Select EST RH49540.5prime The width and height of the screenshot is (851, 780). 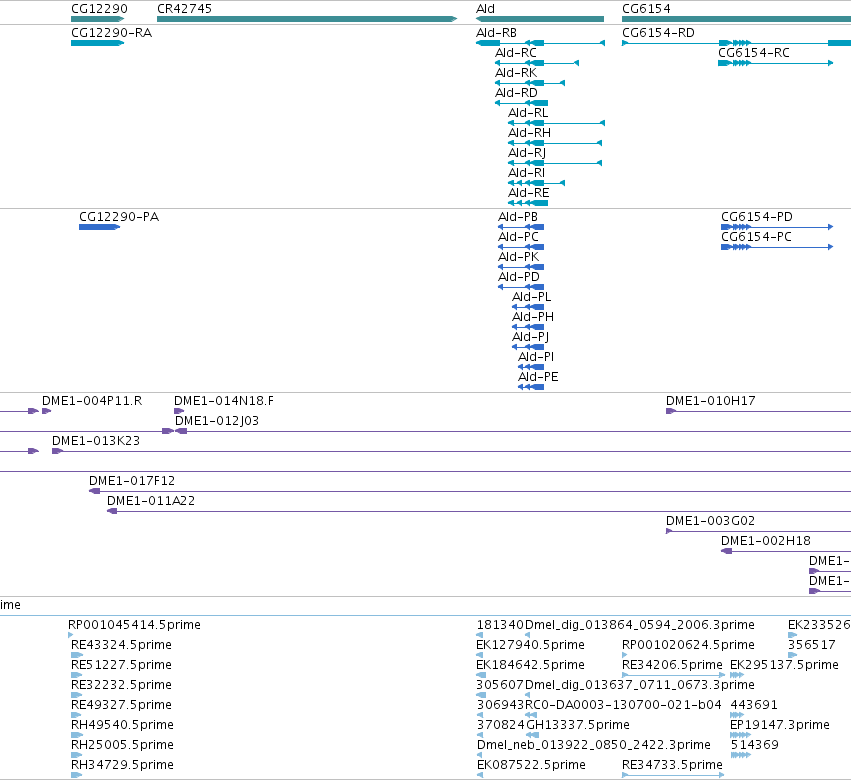click(x=77, y=735)
